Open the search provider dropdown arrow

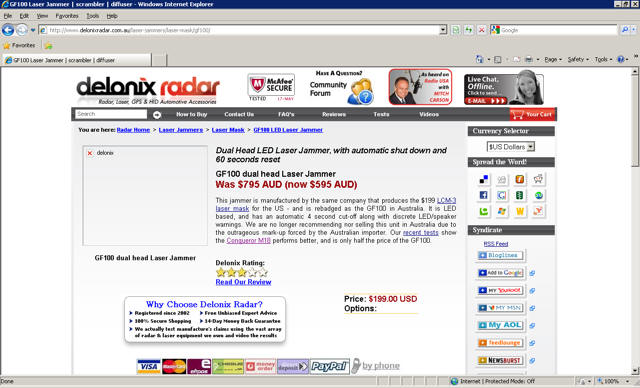634,30
